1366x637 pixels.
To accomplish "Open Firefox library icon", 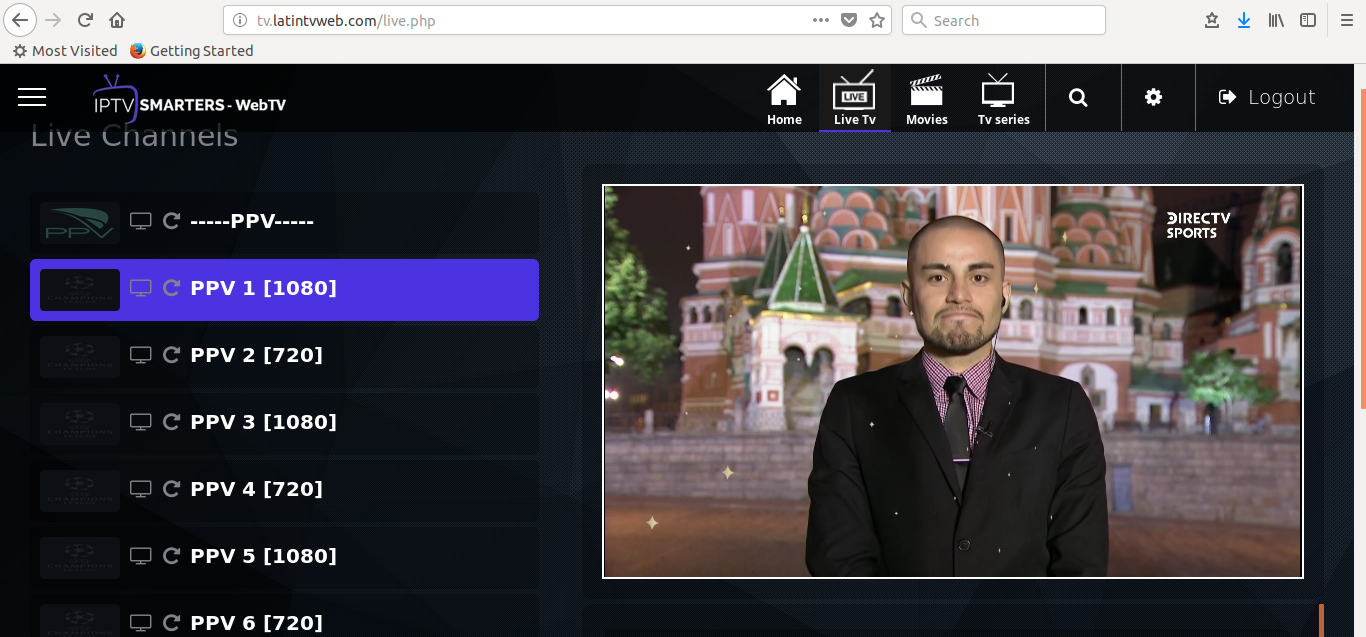I will point(1276,20).
